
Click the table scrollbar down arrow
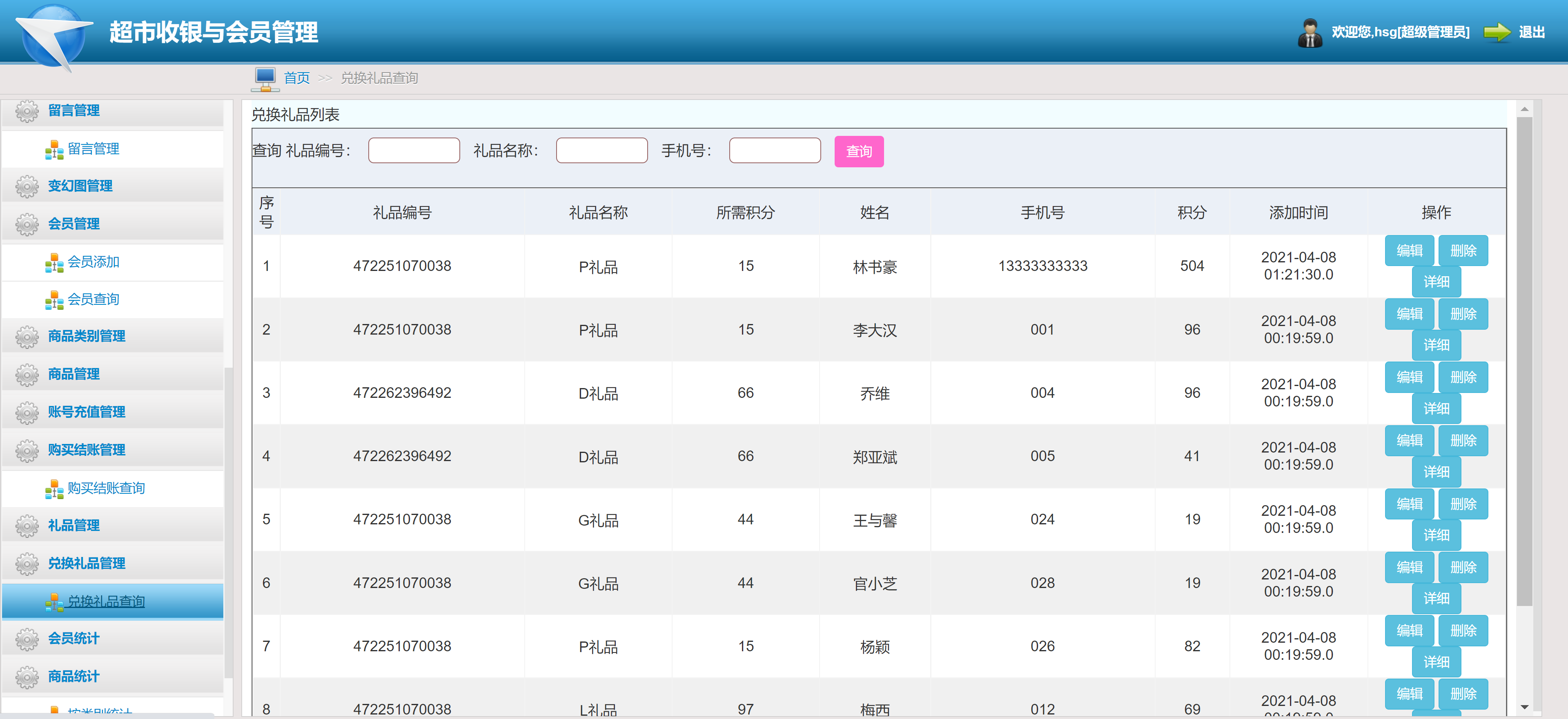1524,707
